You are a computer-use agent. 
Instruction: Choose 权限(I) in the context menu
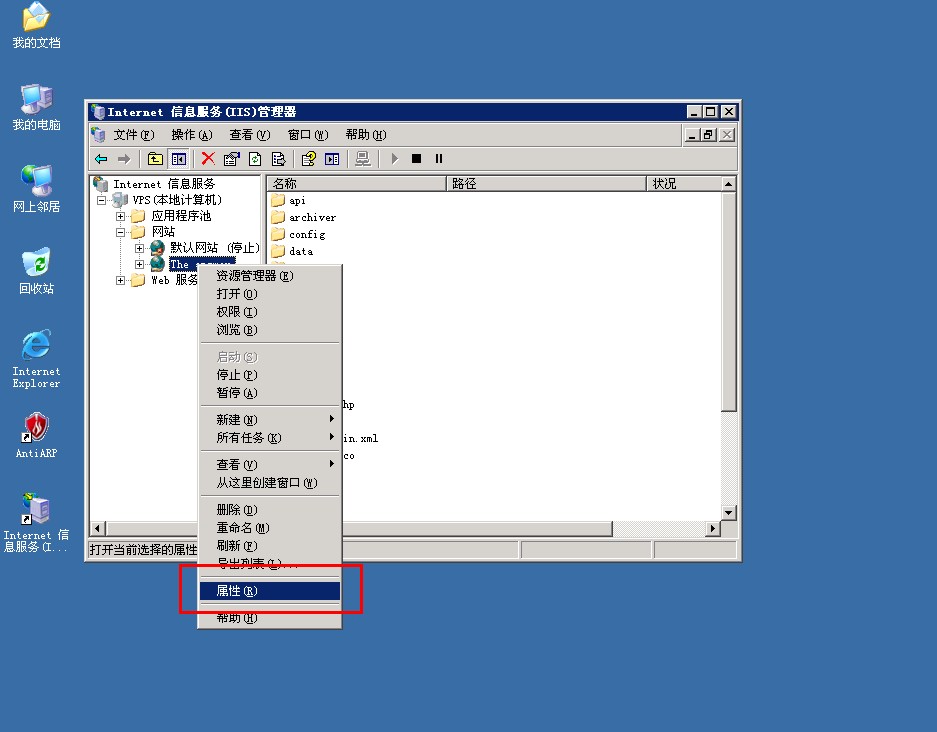tap(270, 312)
